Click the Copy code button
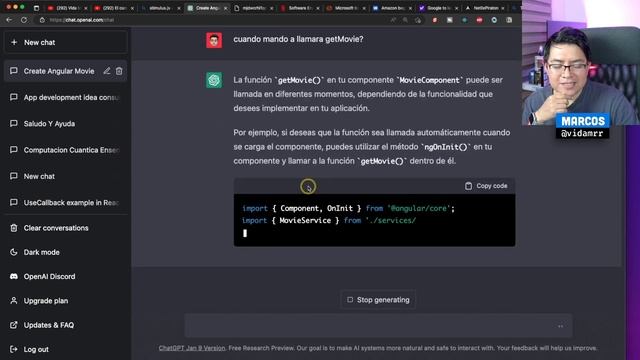Viewport: 640px width, 360px height. [486, 186]
